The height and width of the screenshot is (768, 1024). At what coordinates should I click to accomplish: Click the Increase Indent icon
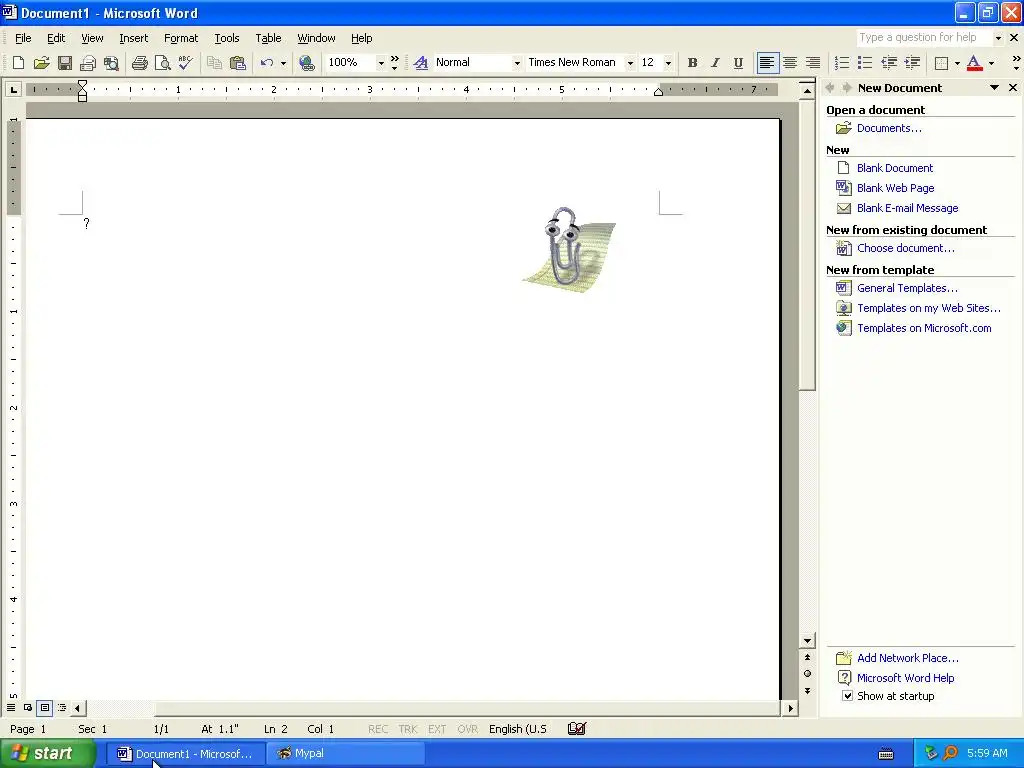tap(912, 63)
